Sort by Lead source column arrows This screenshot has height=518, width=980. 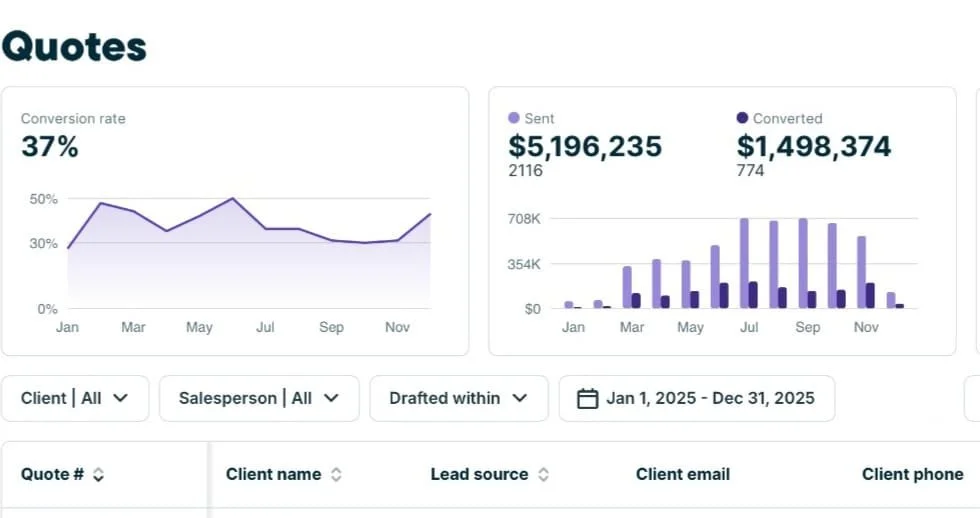[543, 475]
